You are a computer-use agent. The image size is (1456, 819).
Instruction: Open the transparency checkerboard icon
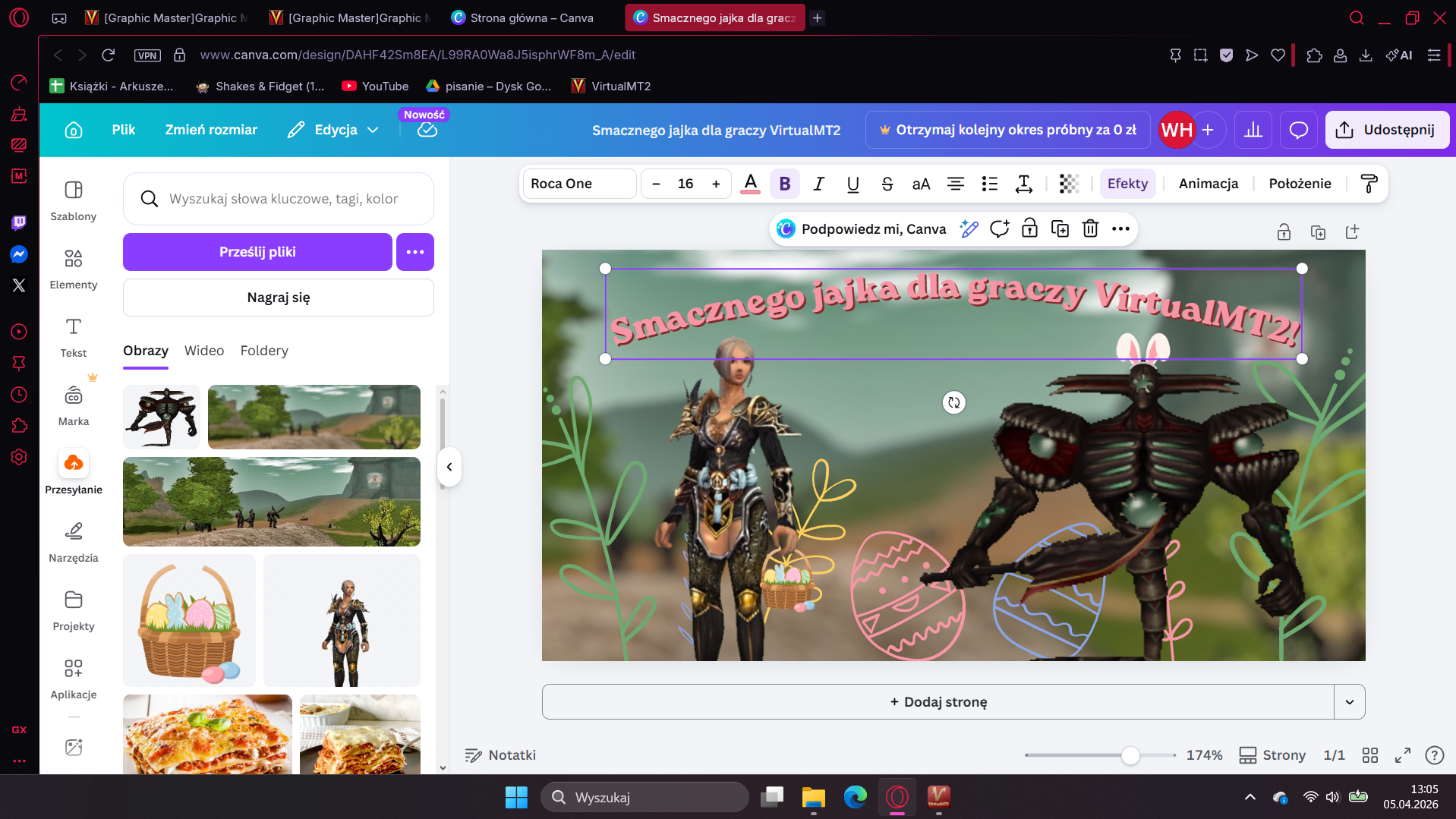(x=1069, y=184)
